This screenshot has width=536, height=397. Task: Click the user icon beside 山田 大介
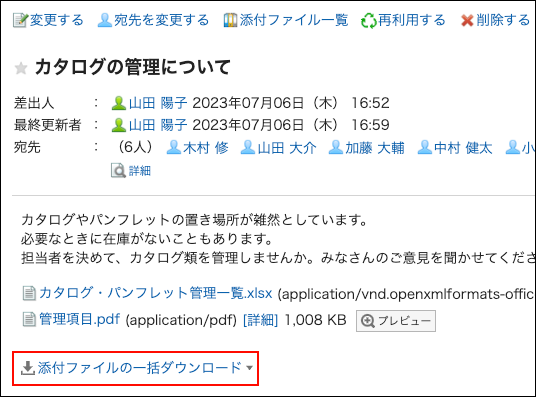click(248, 148)
